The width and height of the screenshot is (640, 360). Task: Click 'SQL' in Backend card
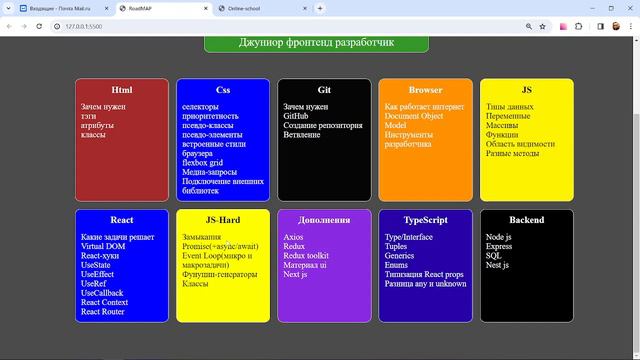[493, 256]
